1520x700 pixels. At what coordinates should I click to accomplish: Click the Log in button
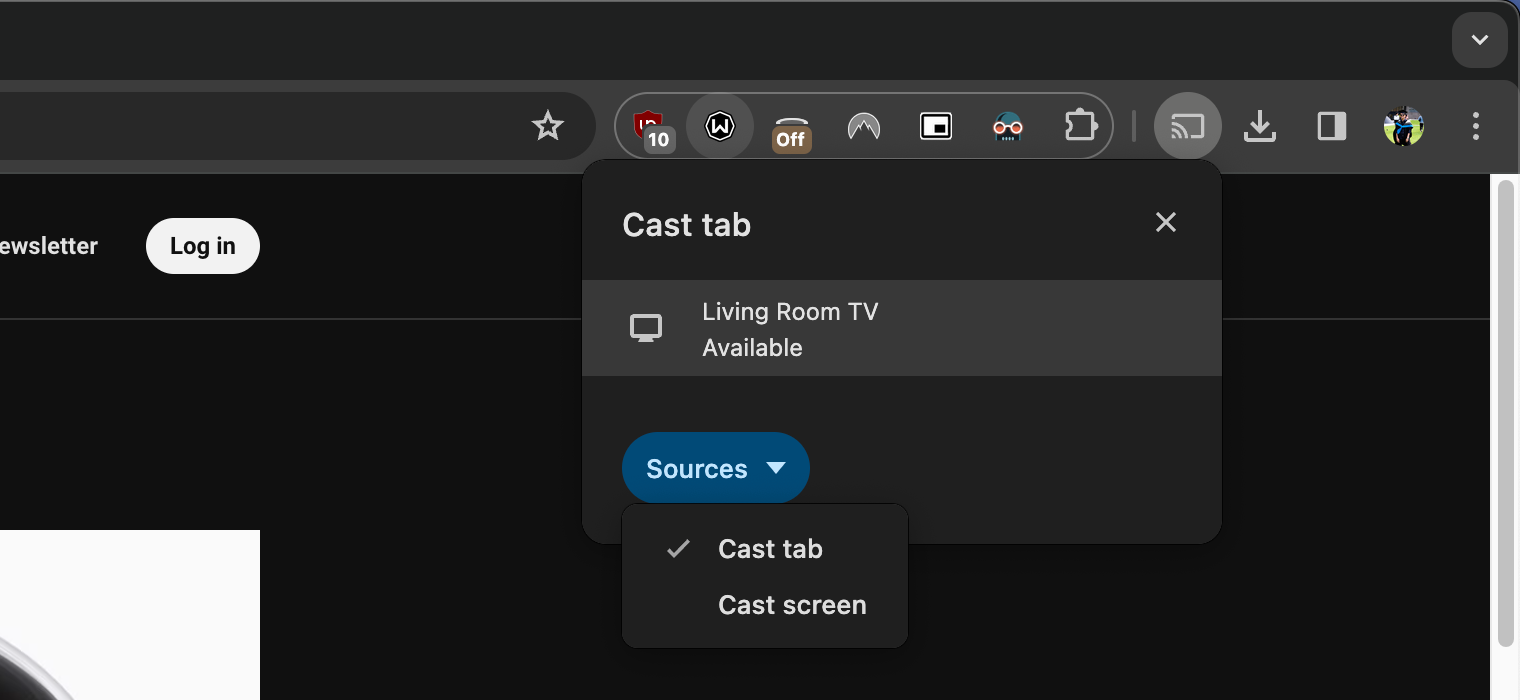(x=202, y=245)
